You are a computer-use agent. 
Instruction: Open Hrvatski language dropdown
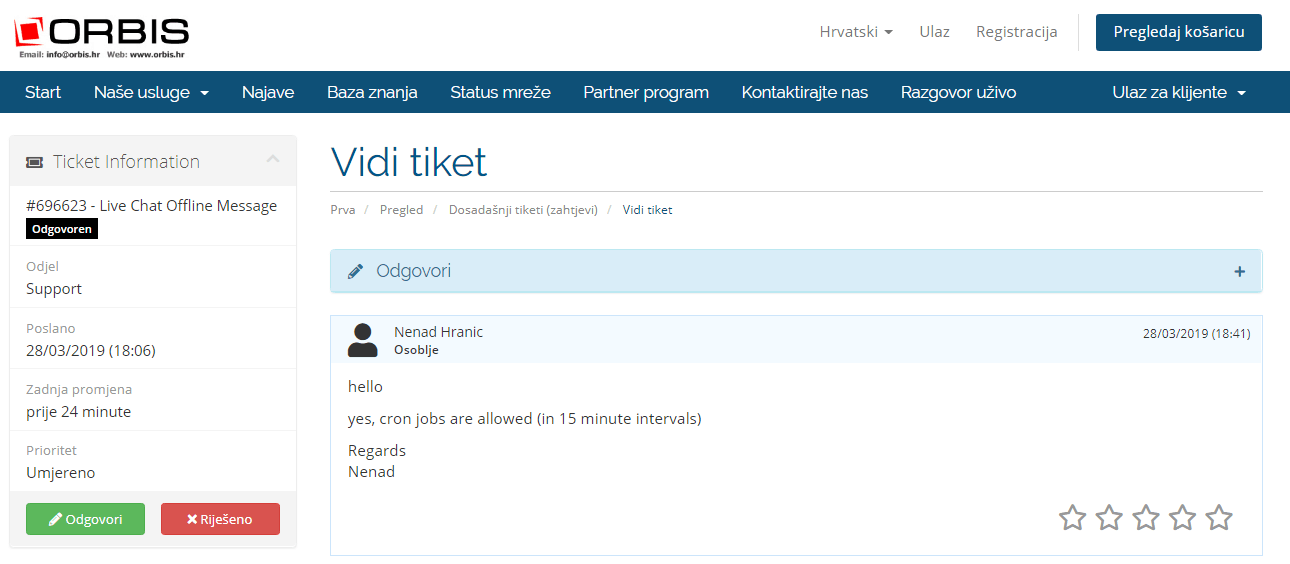[x=856, y=32]
